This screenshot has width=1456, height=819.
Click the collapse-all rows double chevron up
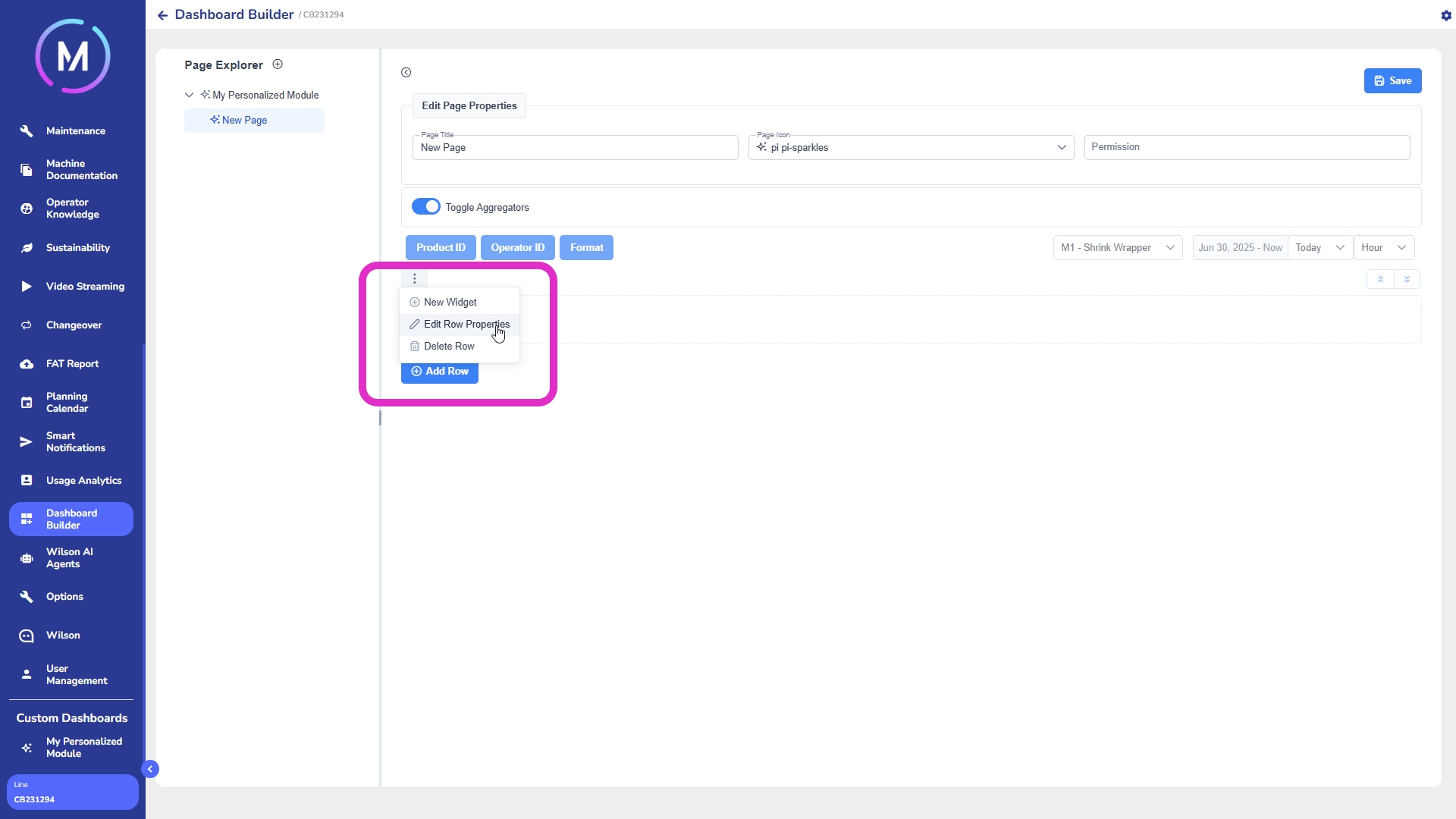[x=1380, y=279]
